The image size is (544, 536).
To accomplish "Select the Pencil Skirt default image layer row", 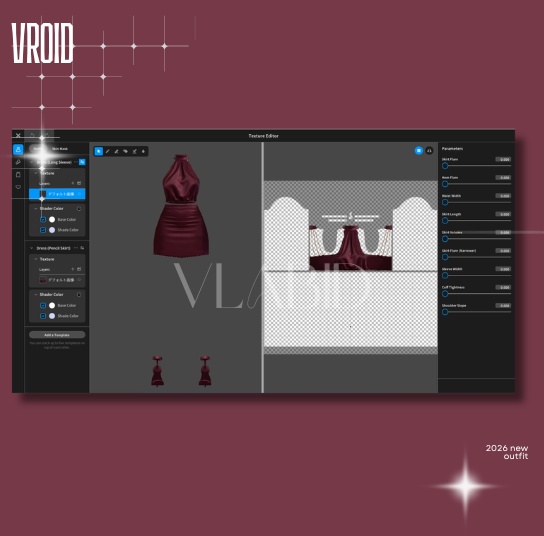I will click(x=57, y=280).
